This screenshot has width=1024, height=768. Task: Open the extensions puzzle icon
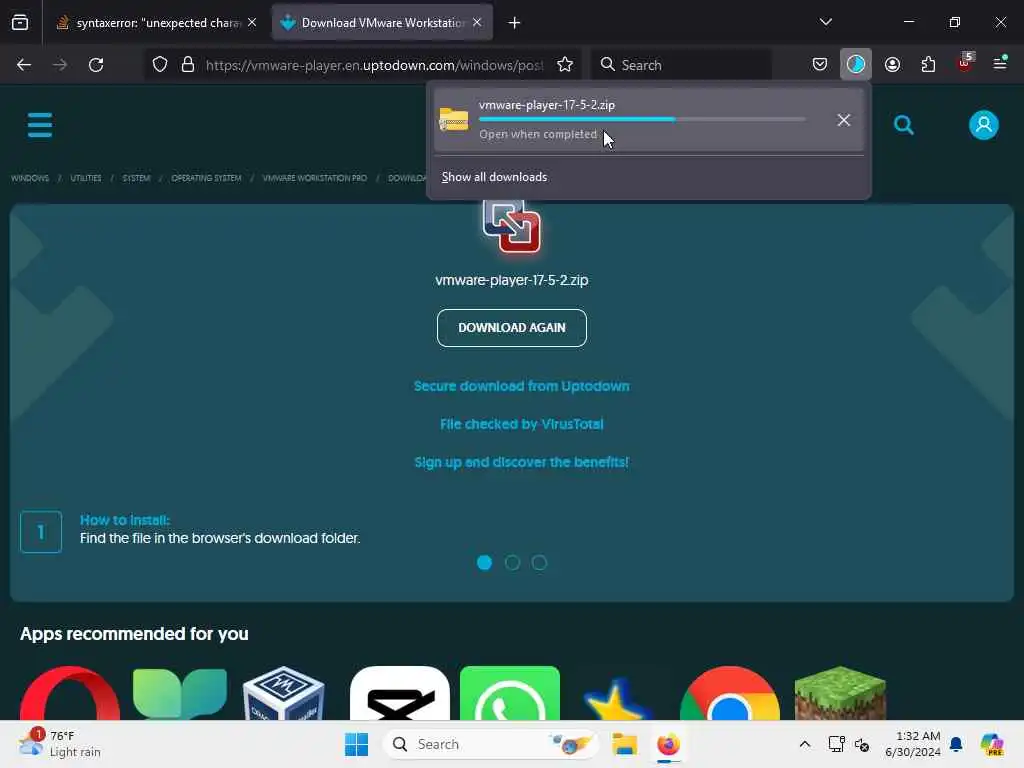point(928,64)
